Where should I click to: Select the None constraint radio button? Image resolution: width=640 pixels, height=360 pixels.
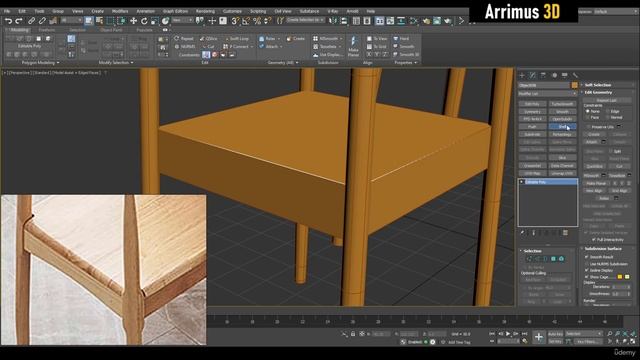[588, 111]
